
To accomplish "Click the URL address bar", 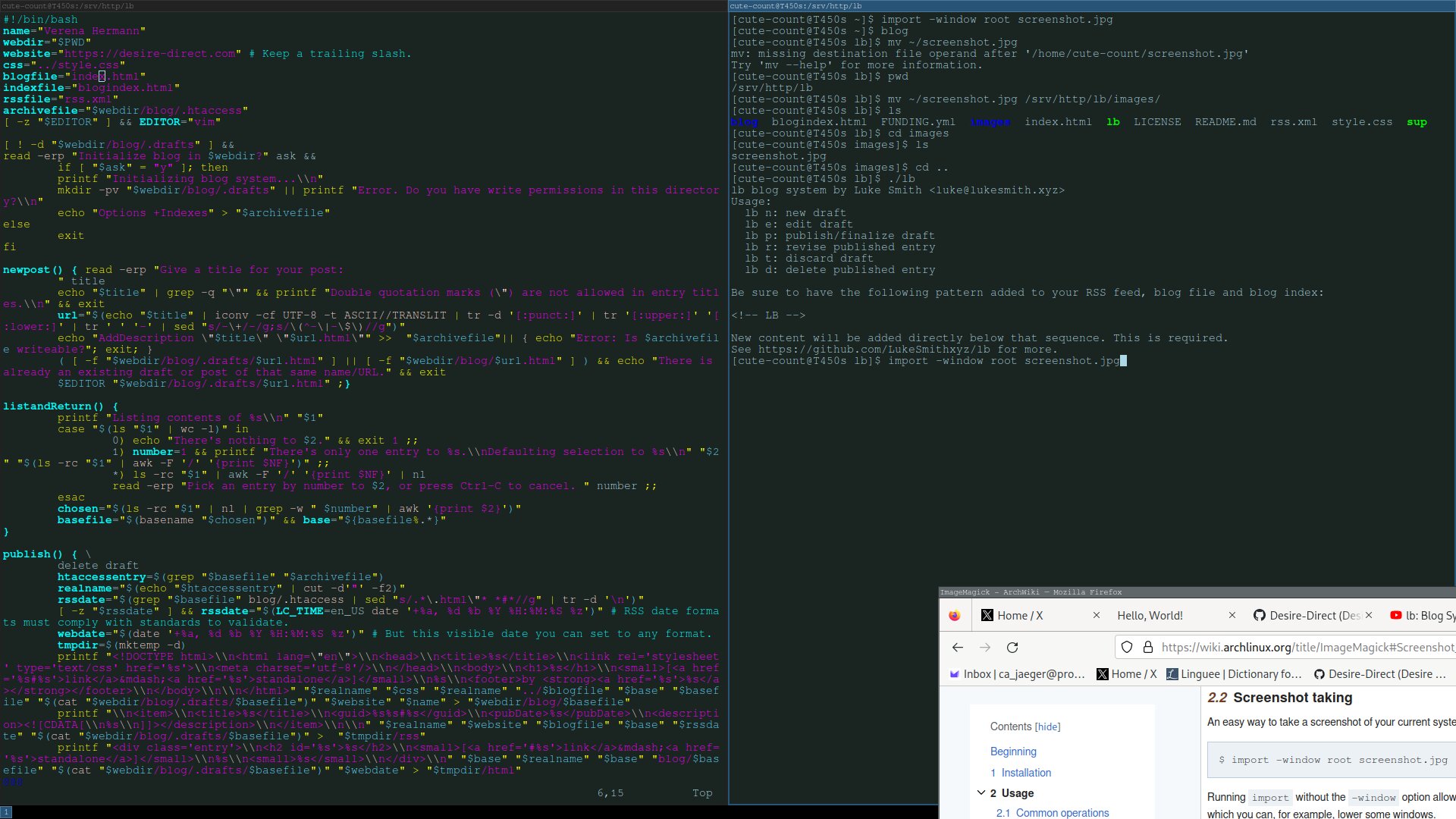I will [x=1304, y=648].
